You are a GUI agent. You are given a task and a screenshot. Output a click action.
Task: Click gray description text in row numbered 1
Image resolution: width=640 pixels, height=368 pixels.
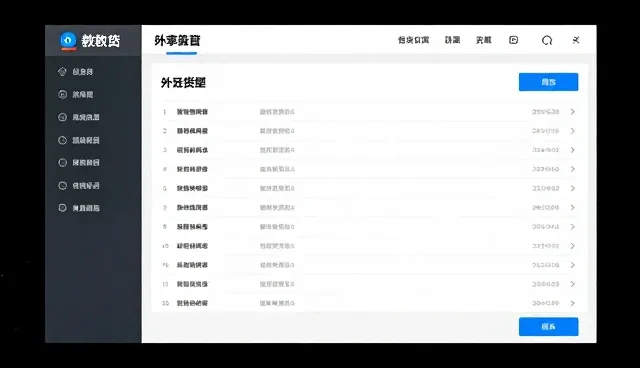click(277, 112)
